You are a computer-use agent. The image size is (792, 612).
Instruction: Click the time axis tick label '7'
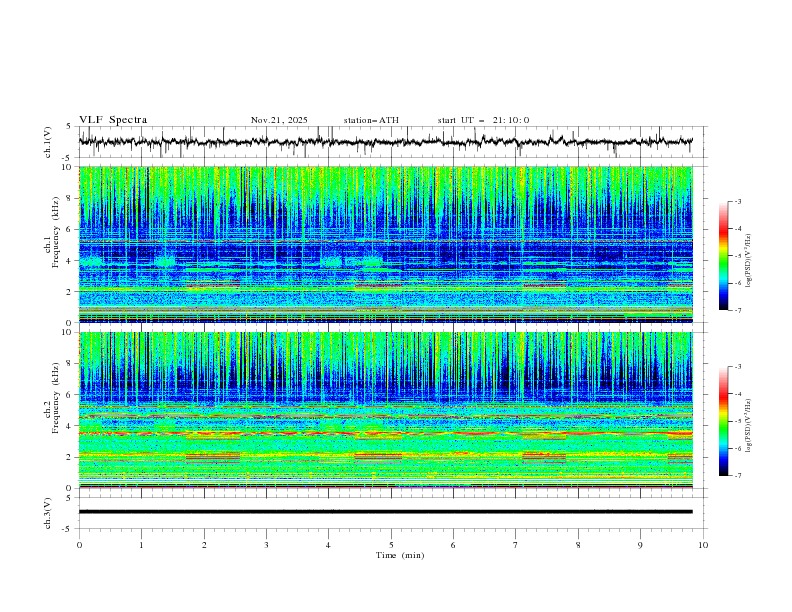[516, 545]
